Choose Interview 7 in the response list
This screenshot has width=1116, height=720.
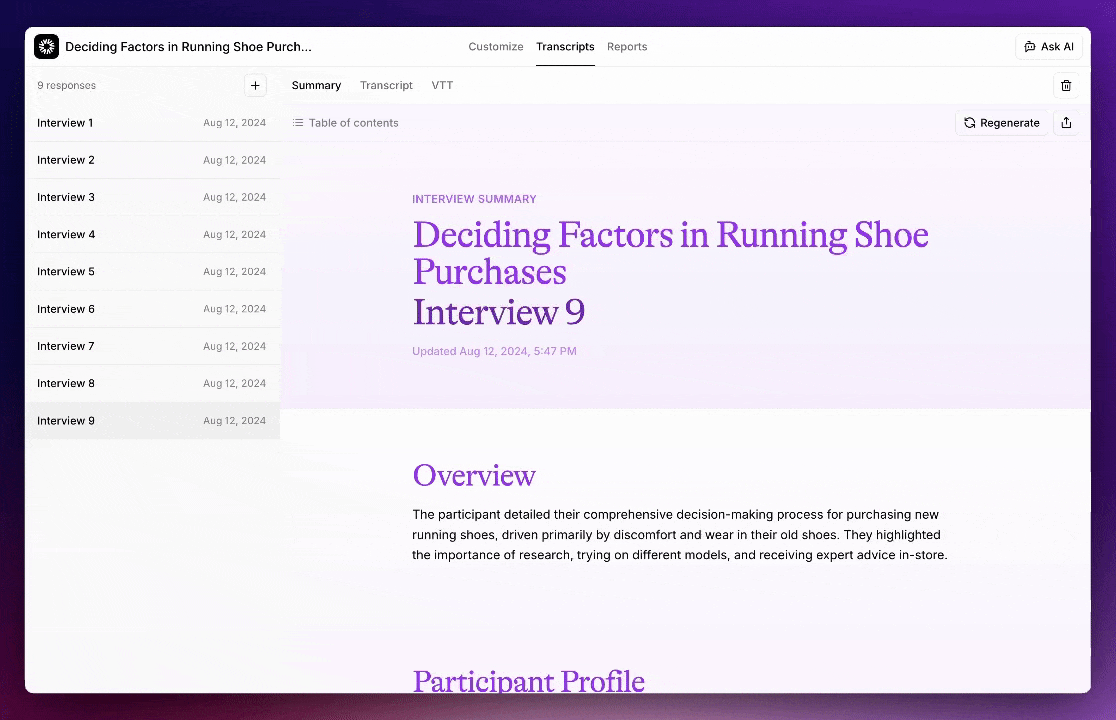coord(152,346)
